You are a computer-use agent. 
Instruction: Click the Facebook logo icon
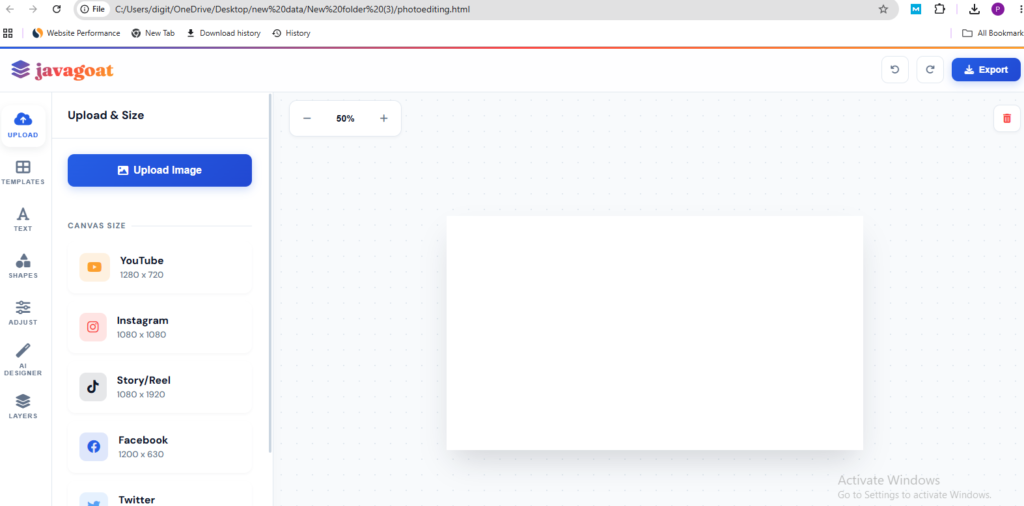[93, 447]
